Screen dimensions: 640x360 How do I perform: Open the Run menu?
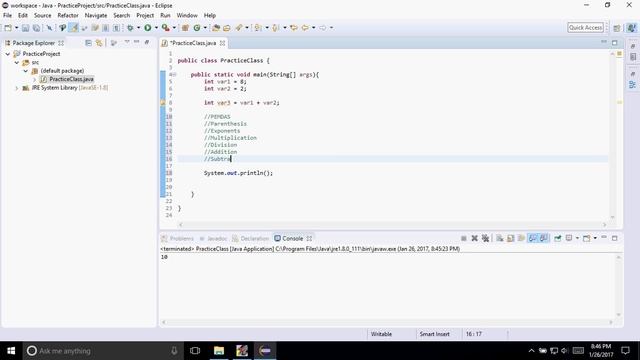[165, 16]
